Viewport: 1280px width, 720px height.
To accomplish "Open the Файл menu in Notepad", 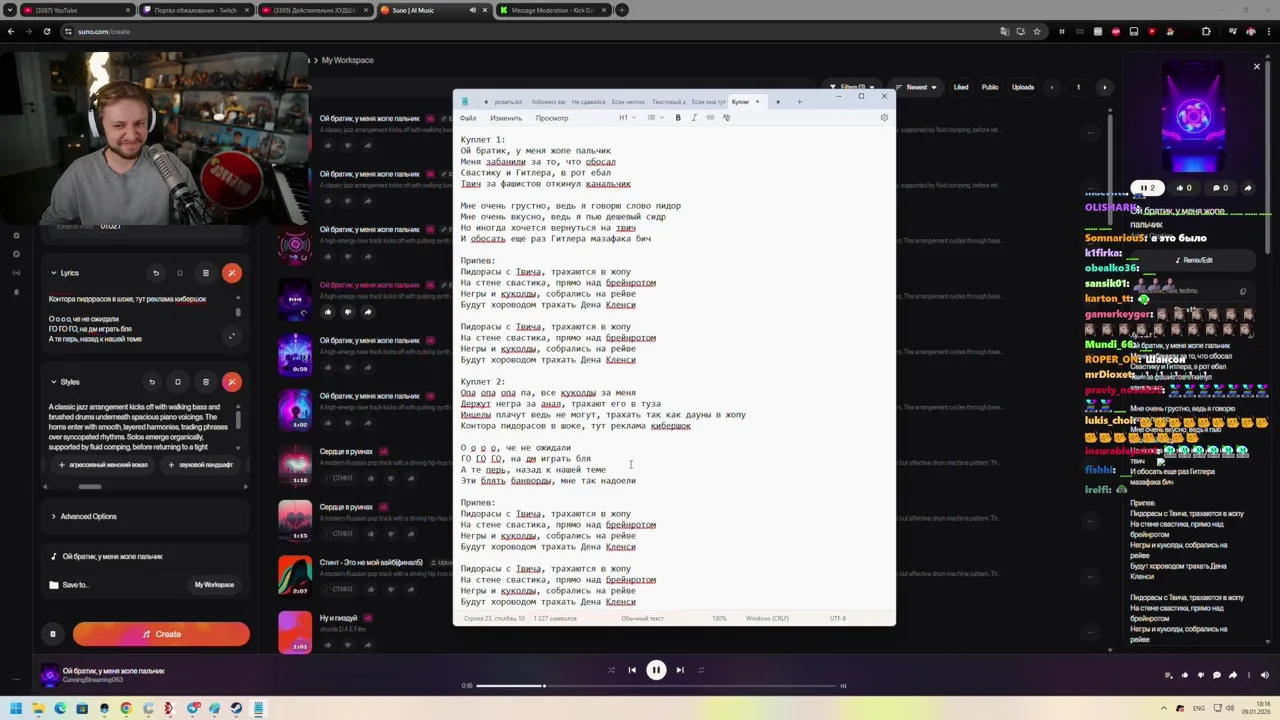I will pyautogui.click(x=468, y=118).
